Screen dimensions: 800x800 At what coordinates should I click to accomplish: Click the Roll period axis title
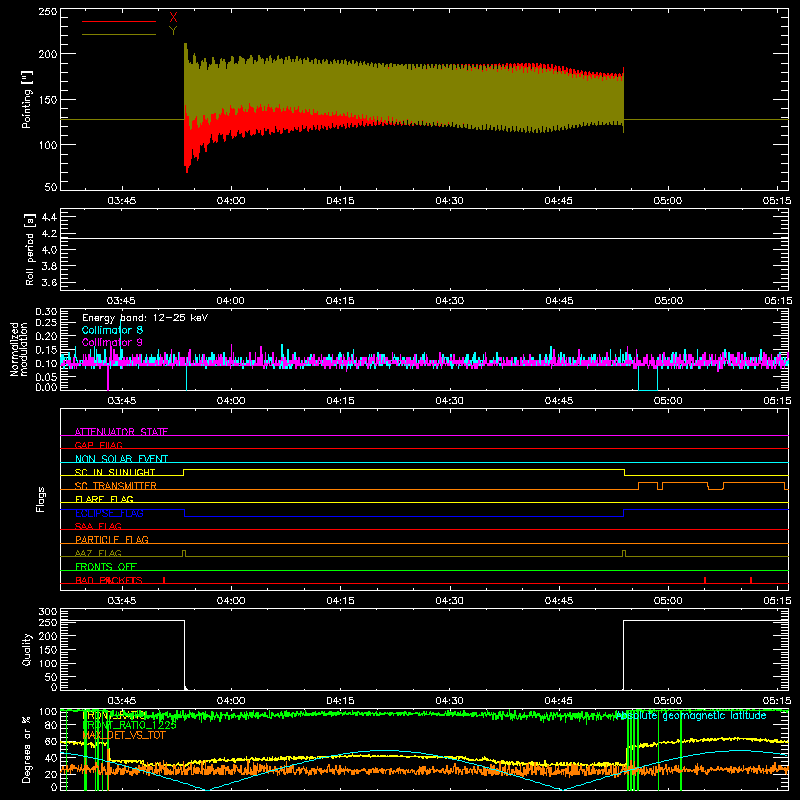point(30,249)
